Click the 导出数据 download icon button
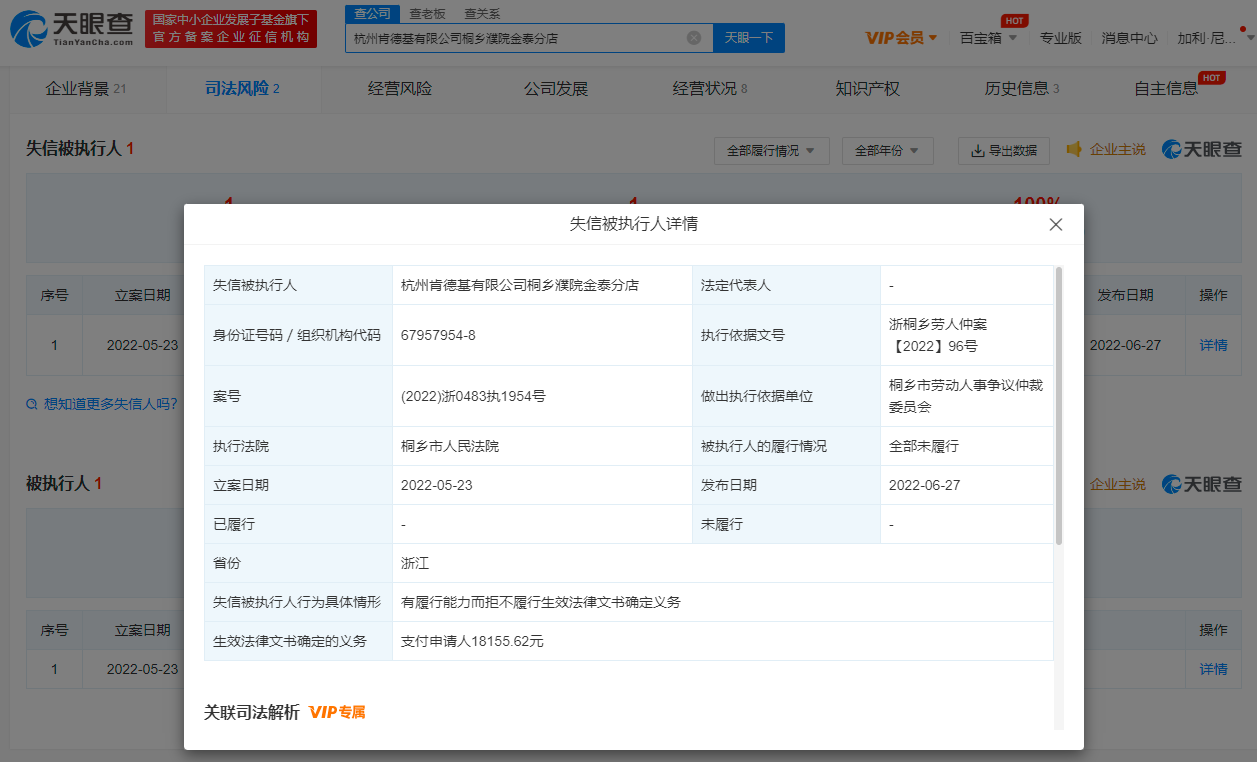The width and height of the screenshot is (1257, 762). point(1004,150)
